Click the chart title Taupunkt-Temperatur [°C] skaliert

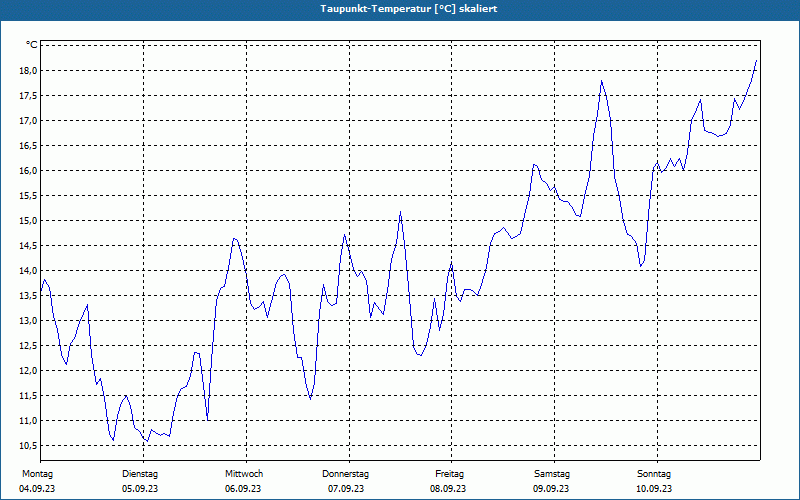[409, 9]
